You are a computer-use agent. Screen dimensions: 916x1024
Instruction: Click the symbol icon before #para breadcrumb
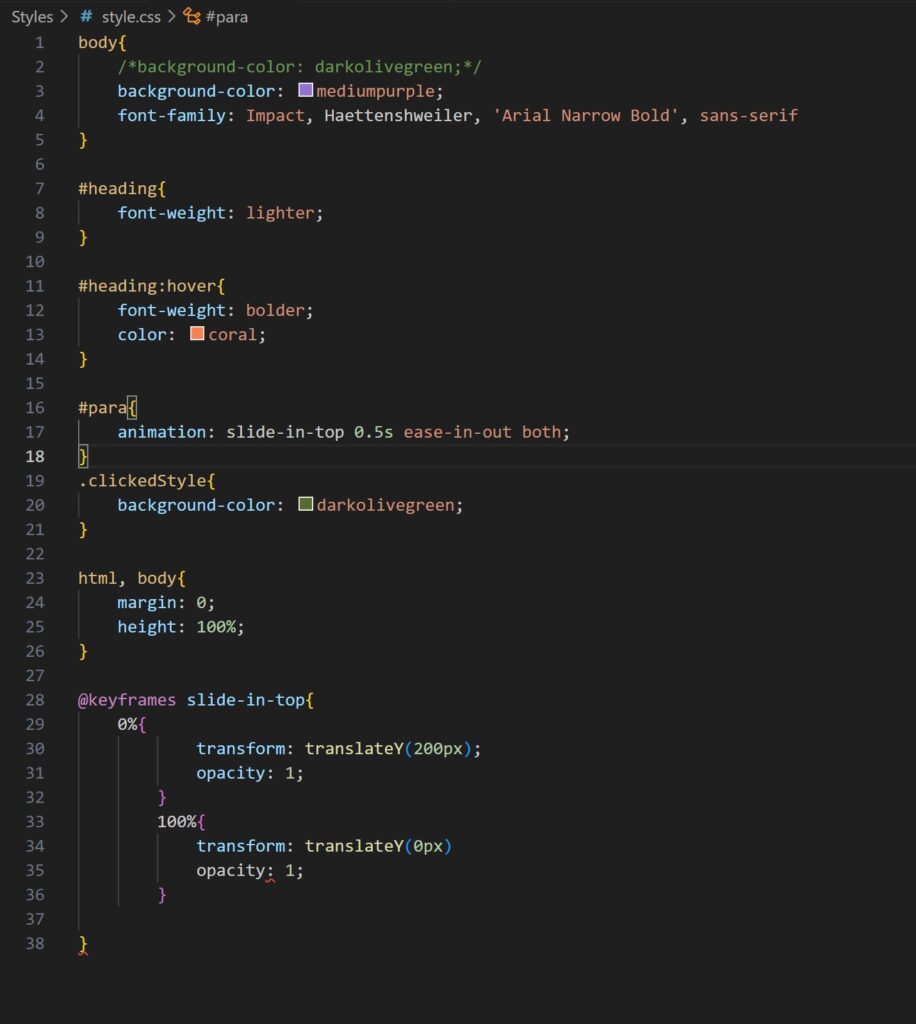pos(192,16)
